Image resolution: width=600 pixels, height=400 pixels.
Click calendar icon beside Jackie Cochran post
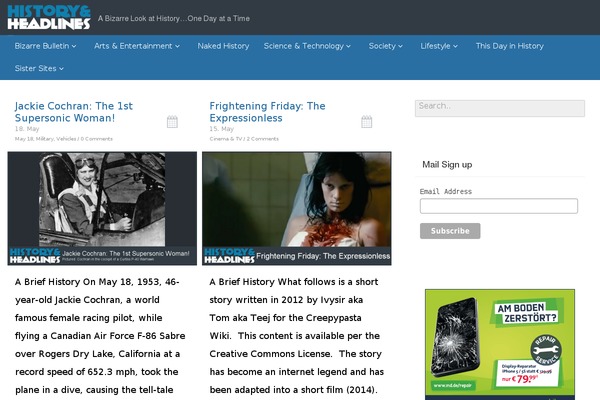point(172,122)
